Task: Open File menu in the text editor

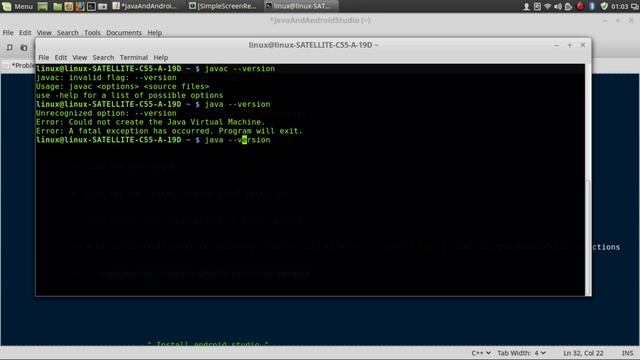Action: tap(8, 33)
